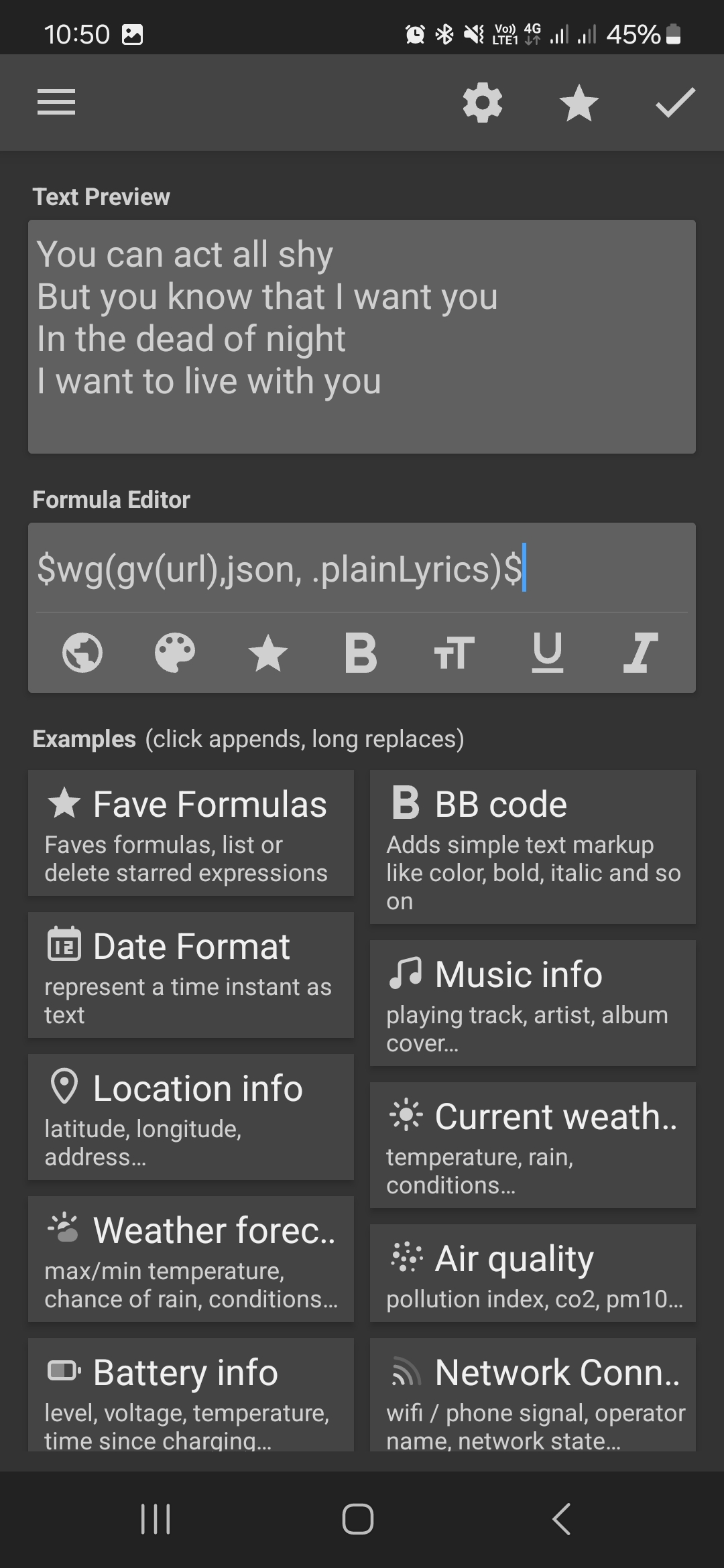Viewport: 724px width, 1568px height.
Task: Toggle bold formatting in formula editor
Action: (361, 653)
